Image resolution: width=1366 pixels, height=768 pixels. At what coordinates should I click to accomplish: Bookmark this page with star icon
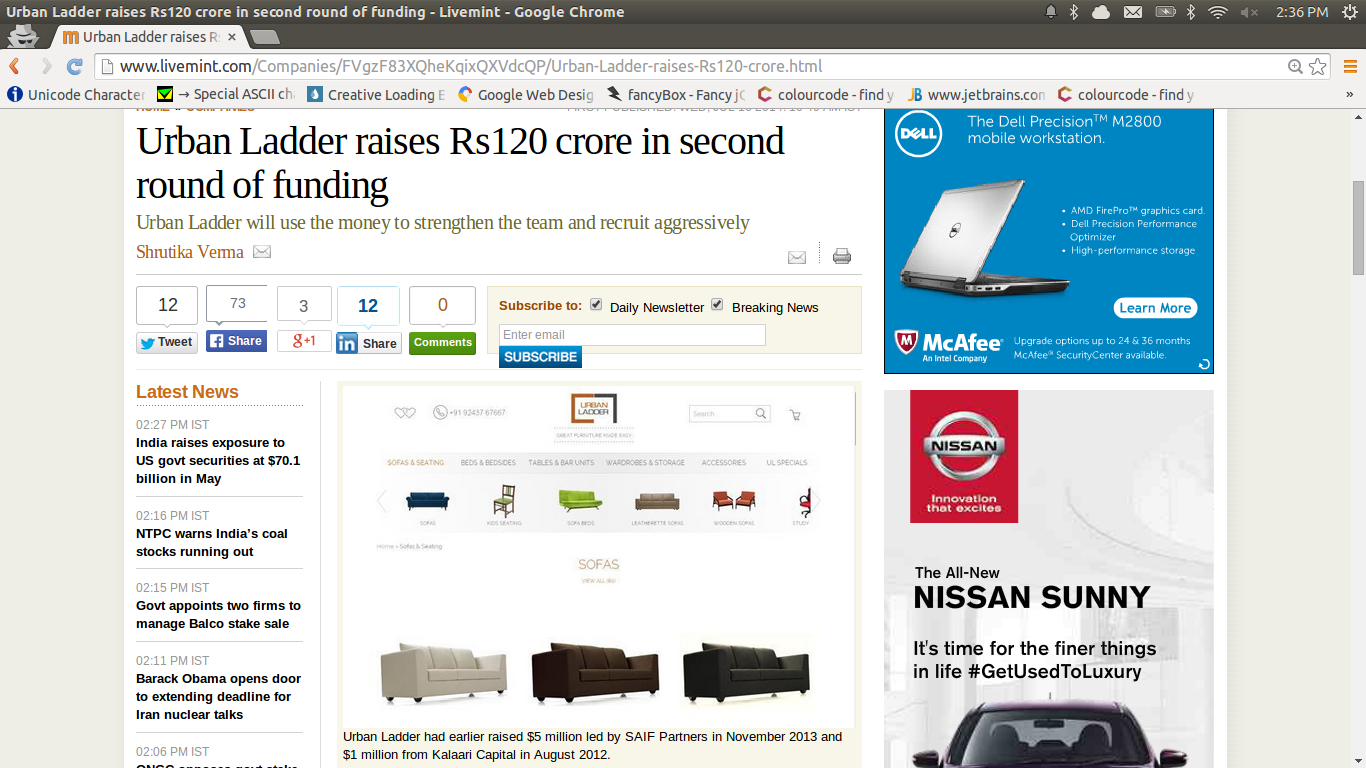pos(1318,67)
